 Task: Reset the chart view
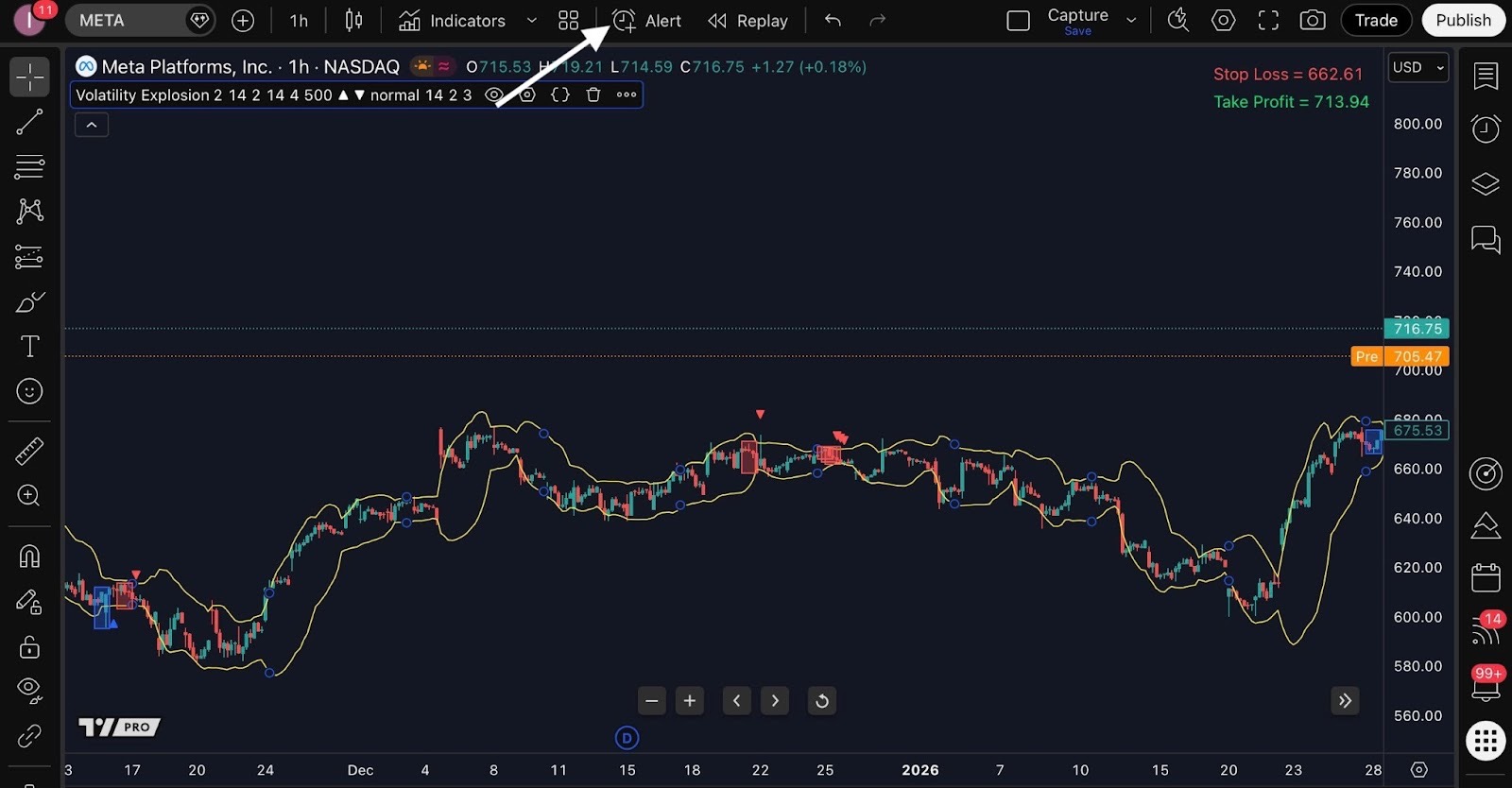coord(822,701)
